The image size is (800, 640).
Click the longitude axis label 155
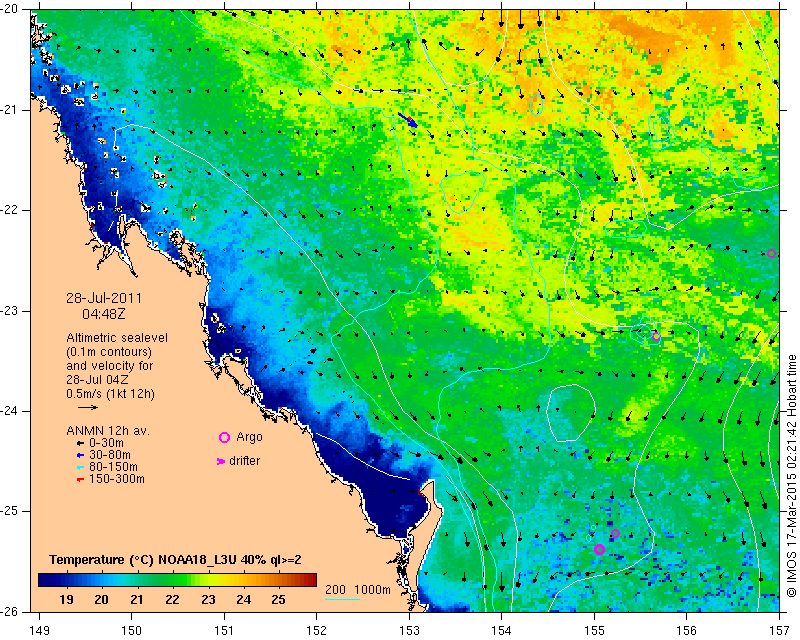[594, 631]
